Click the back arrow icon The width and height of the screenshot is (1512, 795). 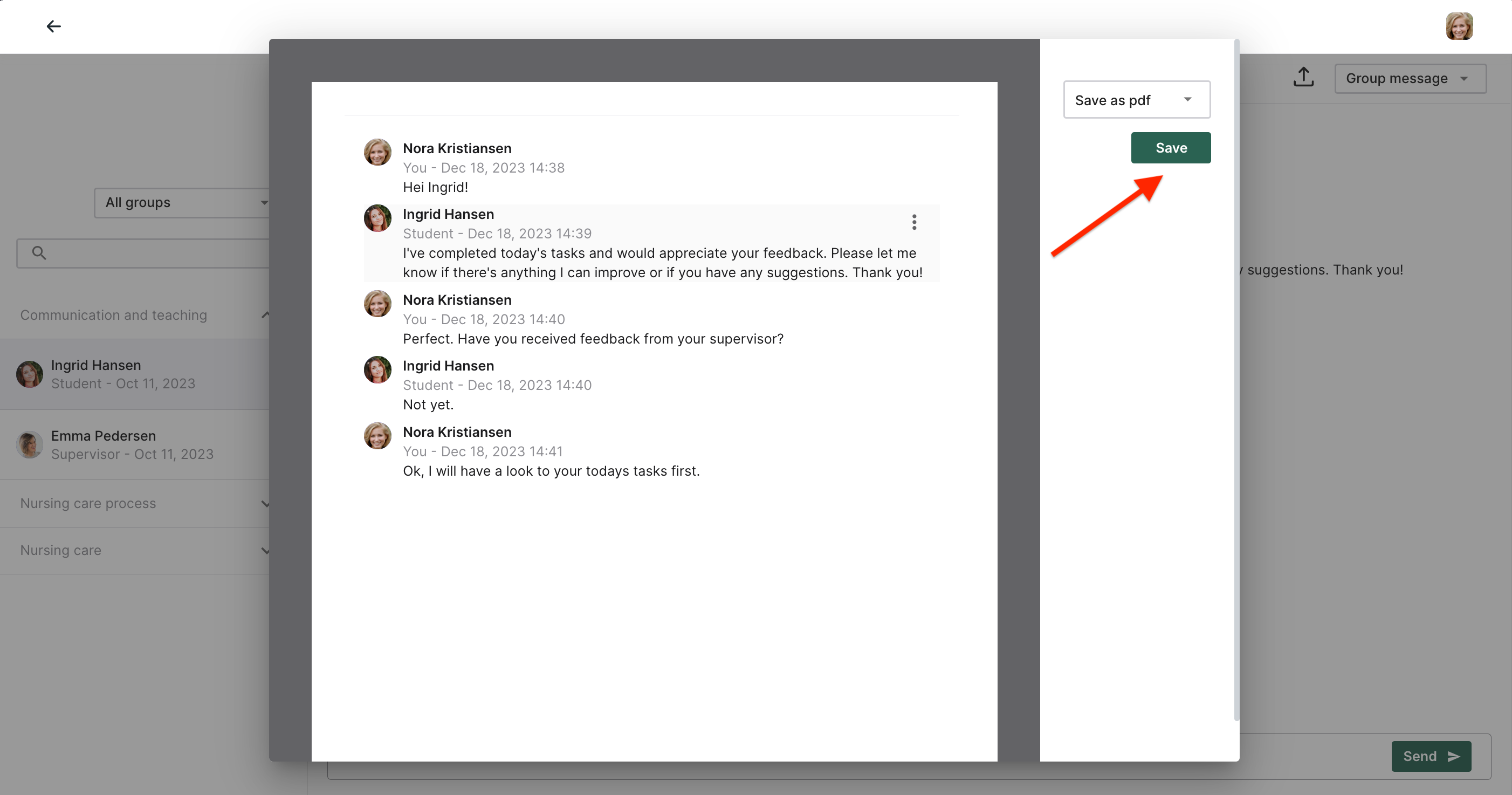[53, 26]
